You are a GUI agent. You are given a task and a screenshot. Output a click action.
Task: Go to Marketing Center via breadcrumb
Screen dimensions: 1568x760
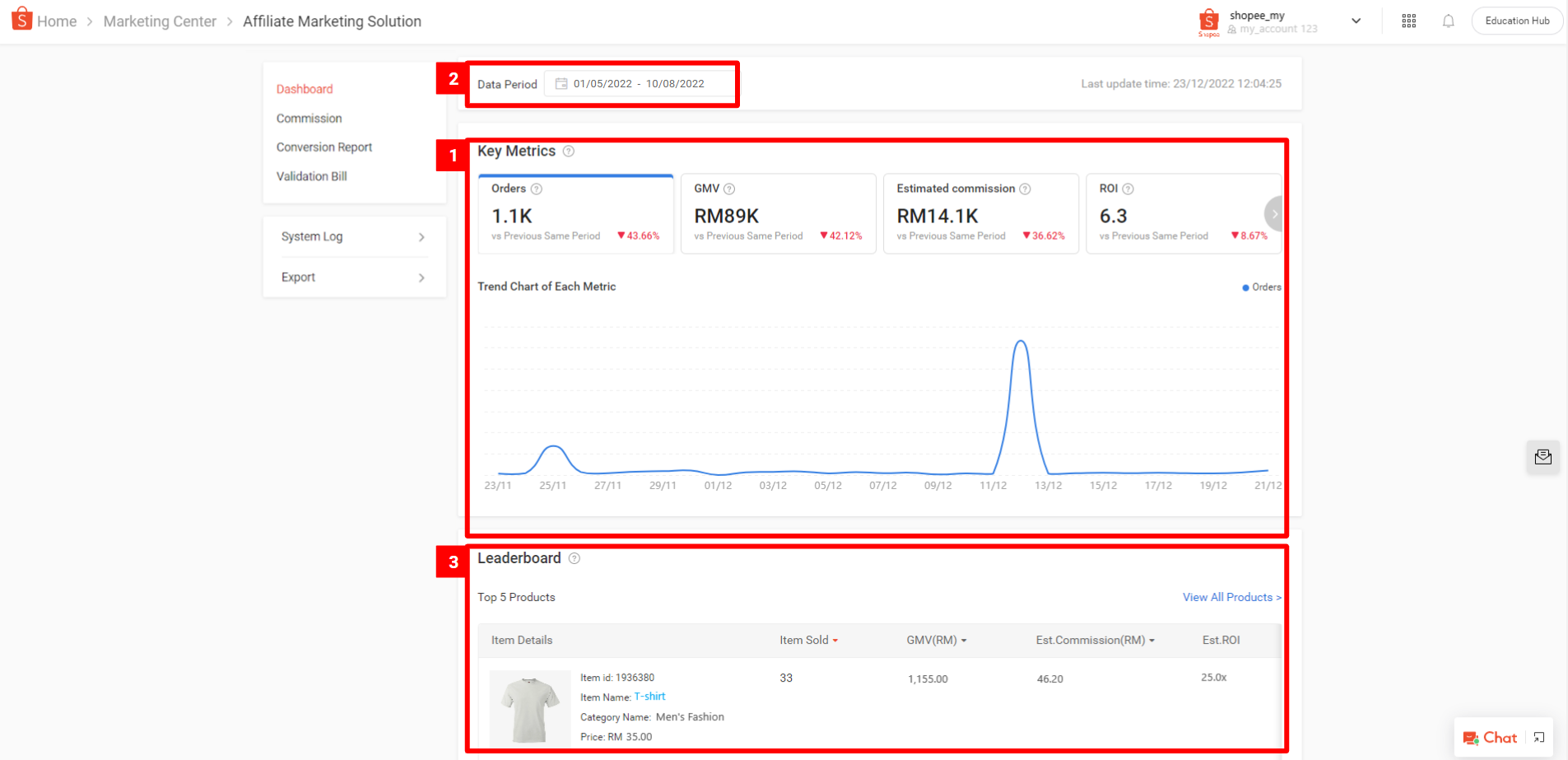tap(160, 21)
